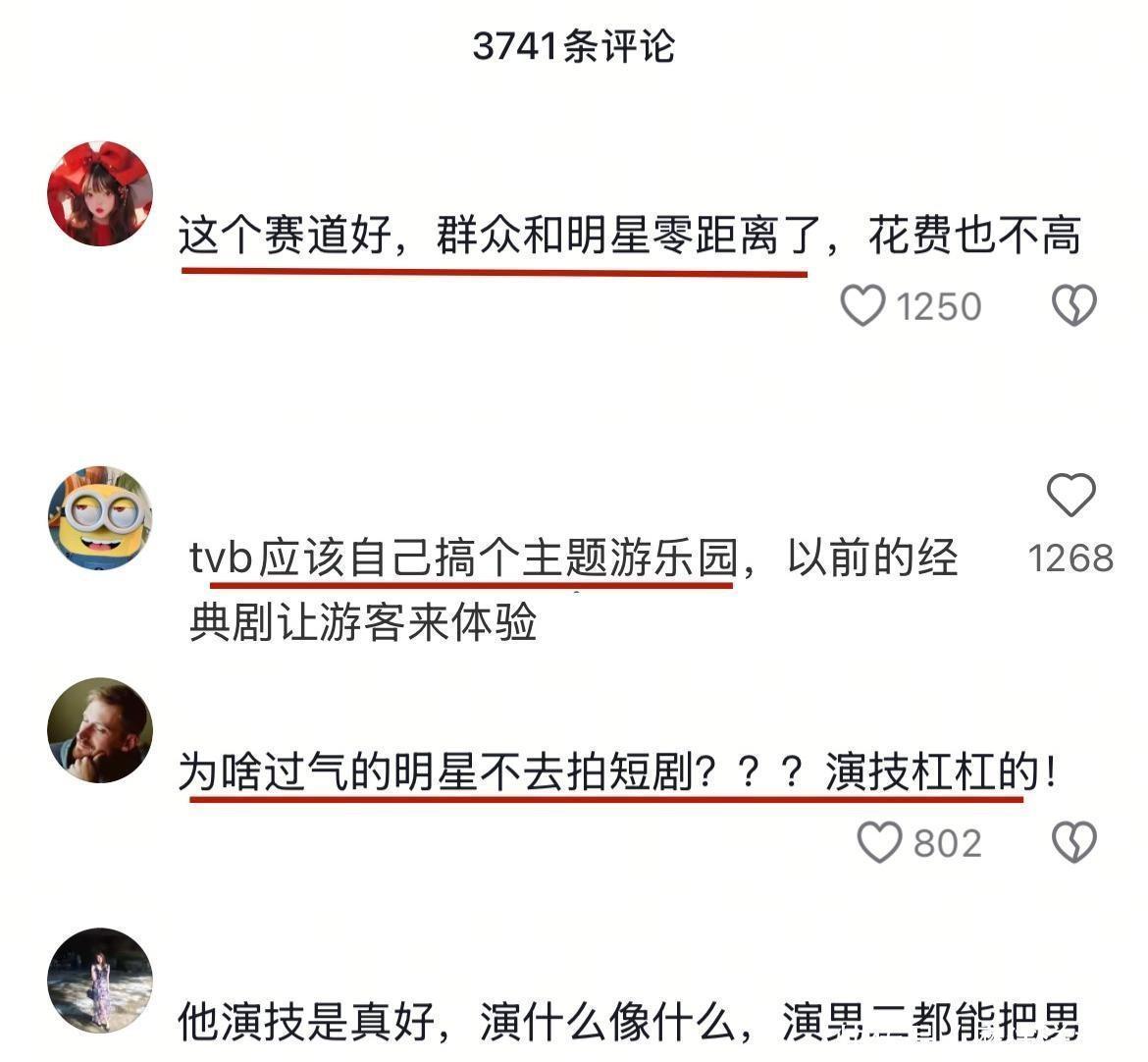
Task: Open the bearded man avatar profile
Action: (100, 730)
